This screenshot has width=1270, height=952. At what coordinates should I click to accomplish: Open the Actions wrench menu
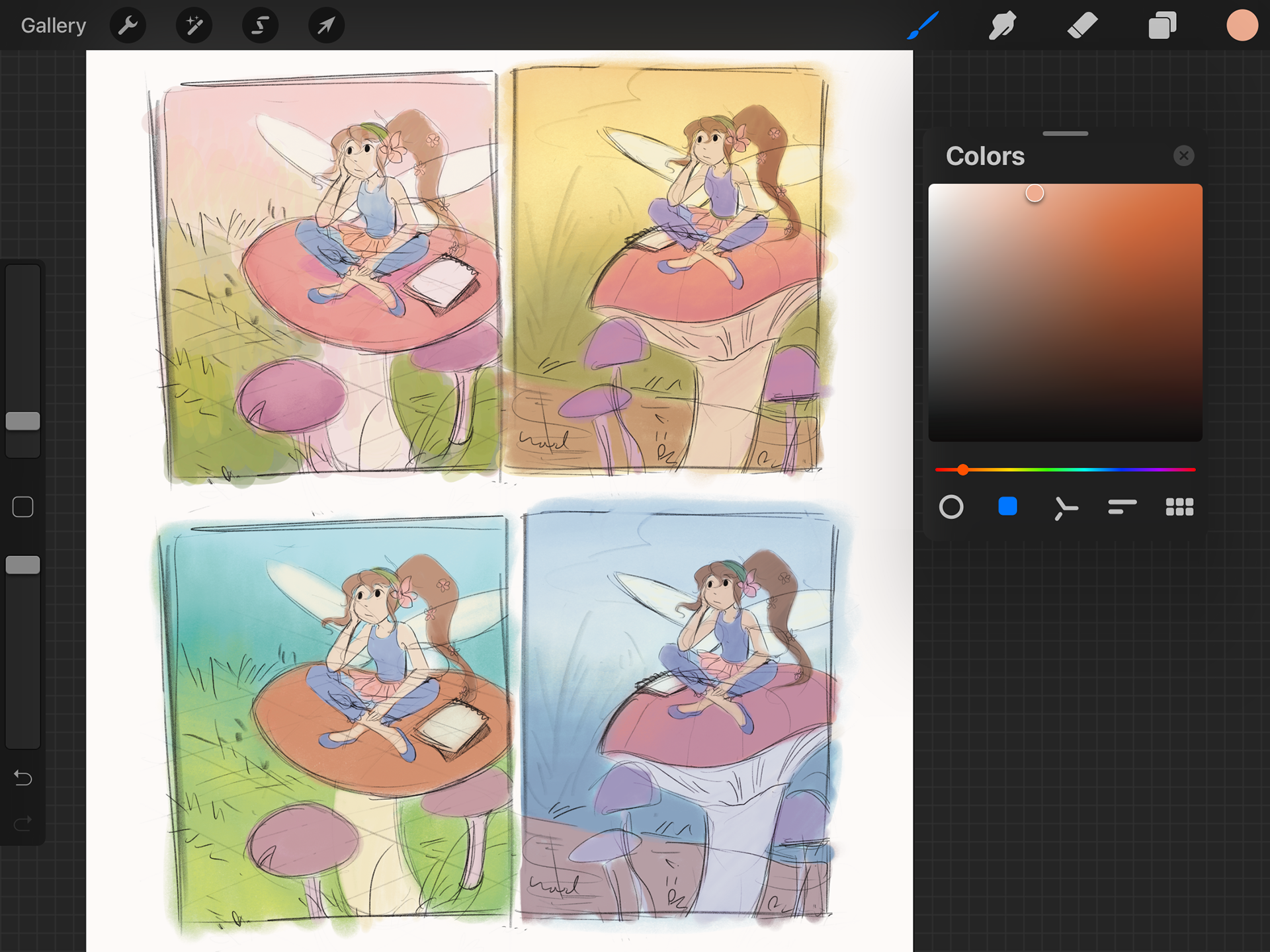(128, 26)
